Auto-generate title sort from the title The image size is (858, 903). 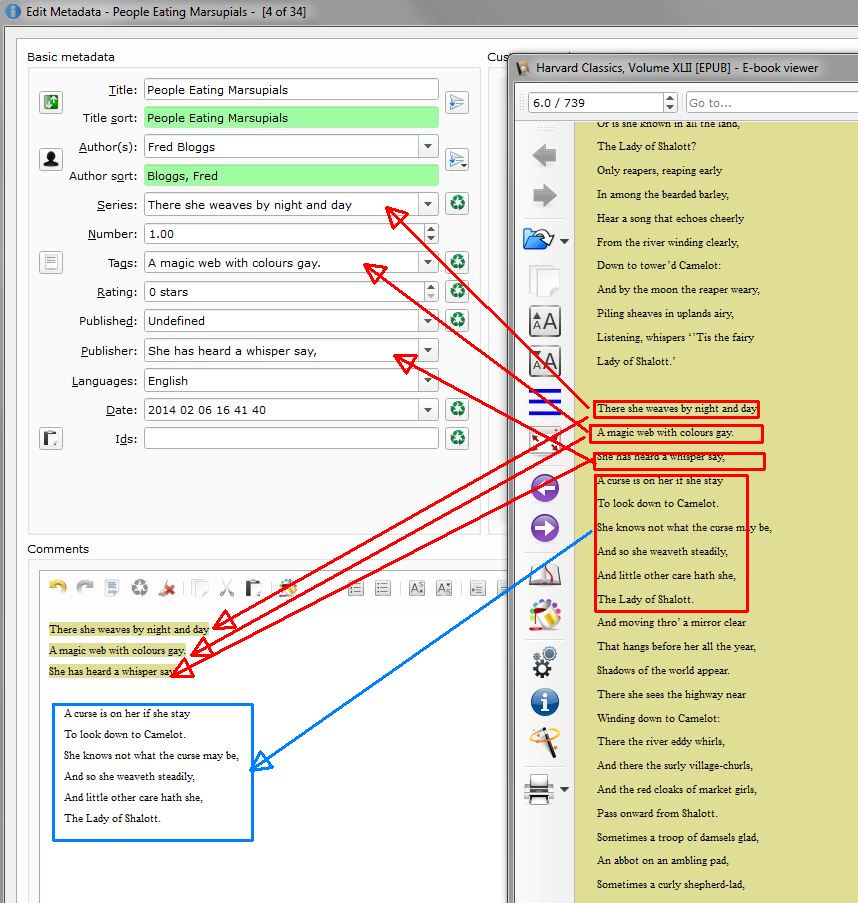457,103
